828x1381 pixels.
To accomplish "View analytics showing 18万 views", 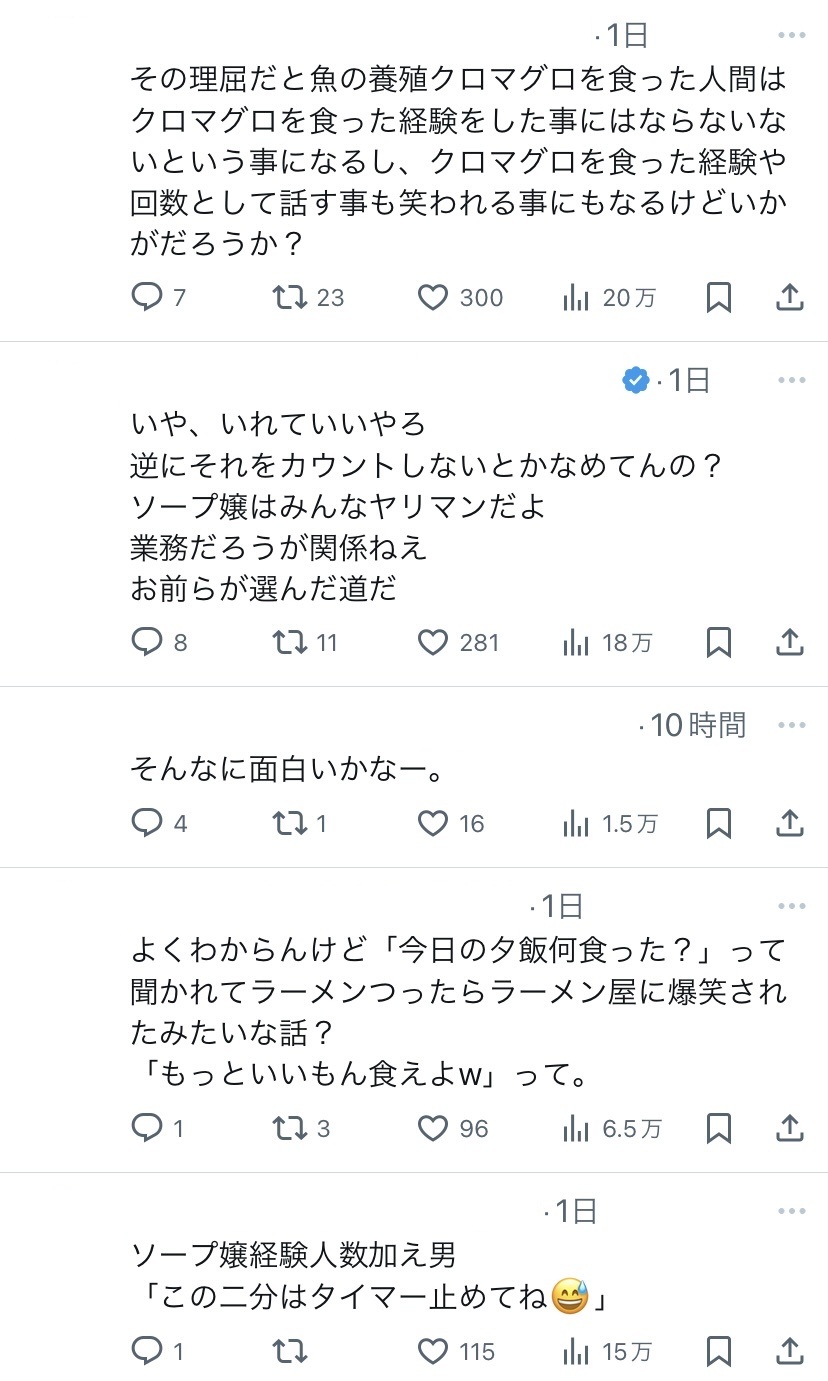I will point(576,643).
